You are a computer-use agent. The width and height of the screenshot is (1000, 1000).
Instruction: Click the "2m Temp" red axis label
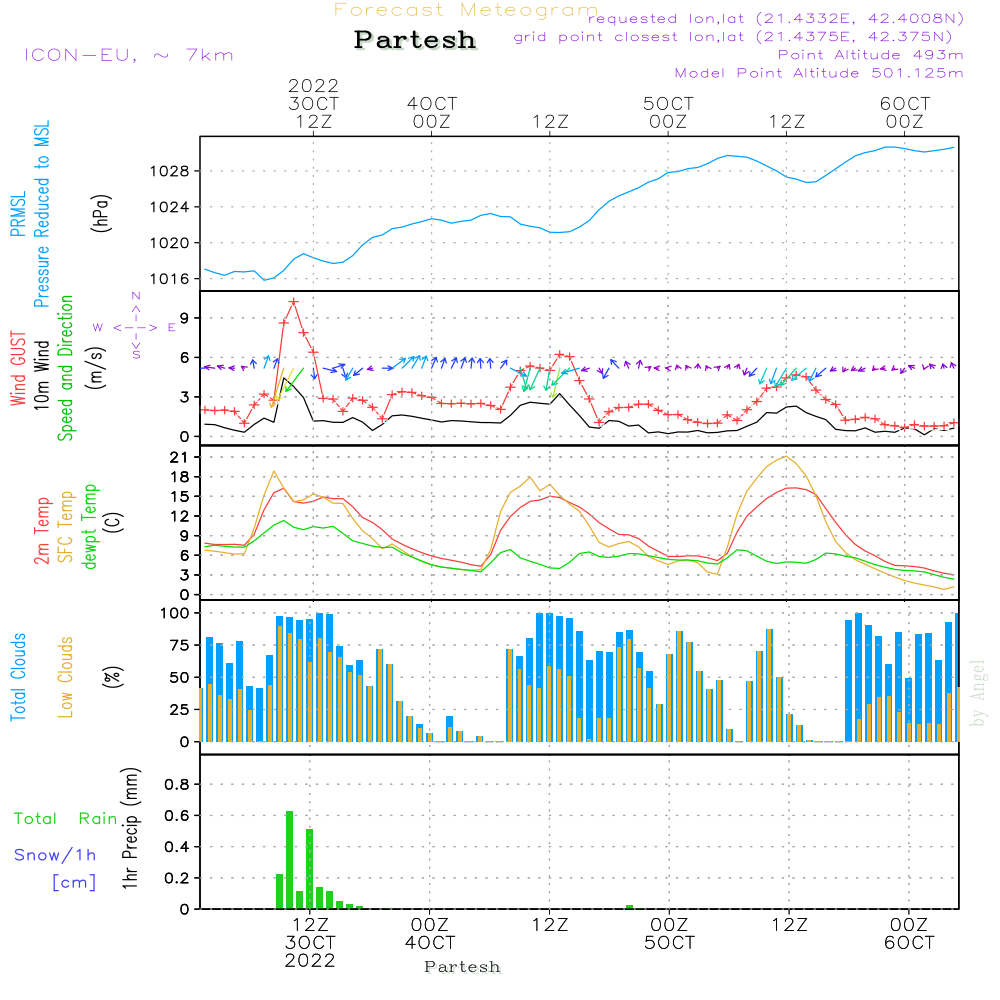42,529
